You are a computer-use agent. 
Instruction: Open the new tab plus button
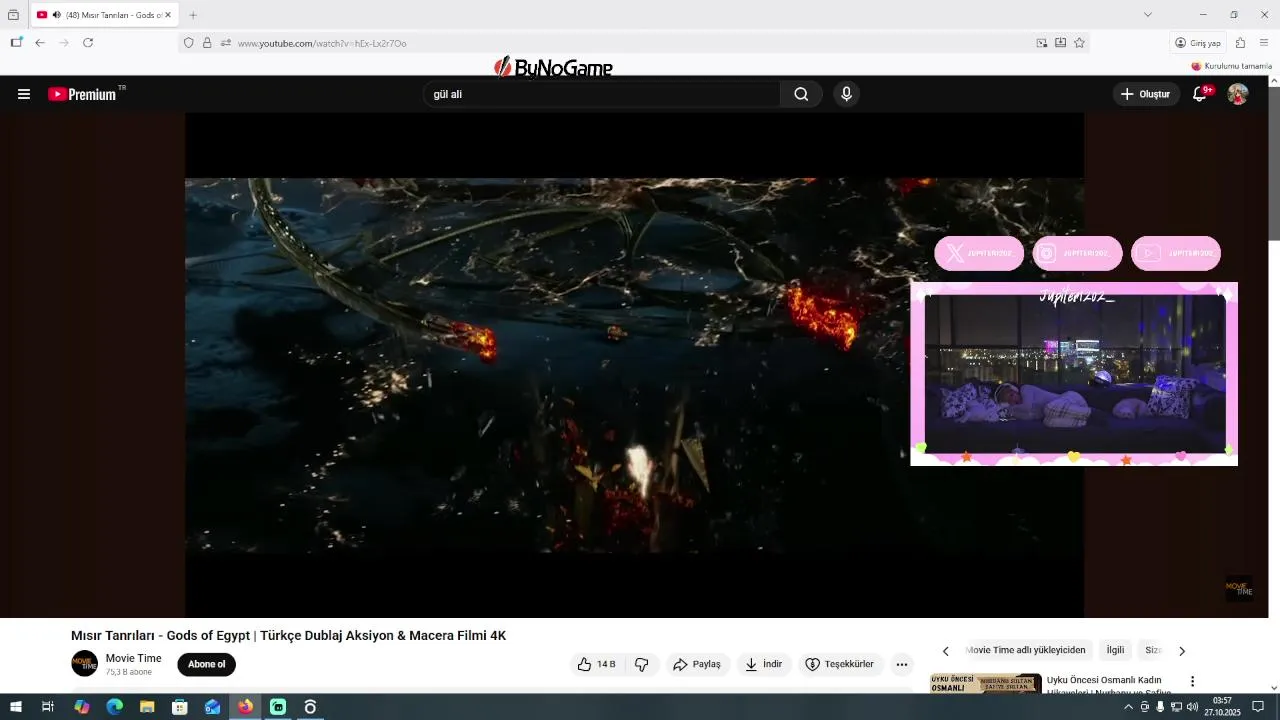tap(193, 15)
